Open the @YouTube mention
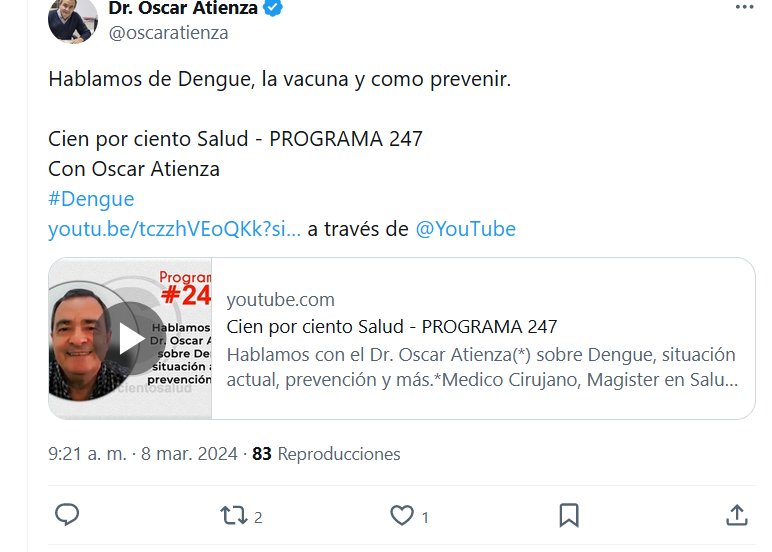This screenshot has width=772, height=552. [466, 229]
